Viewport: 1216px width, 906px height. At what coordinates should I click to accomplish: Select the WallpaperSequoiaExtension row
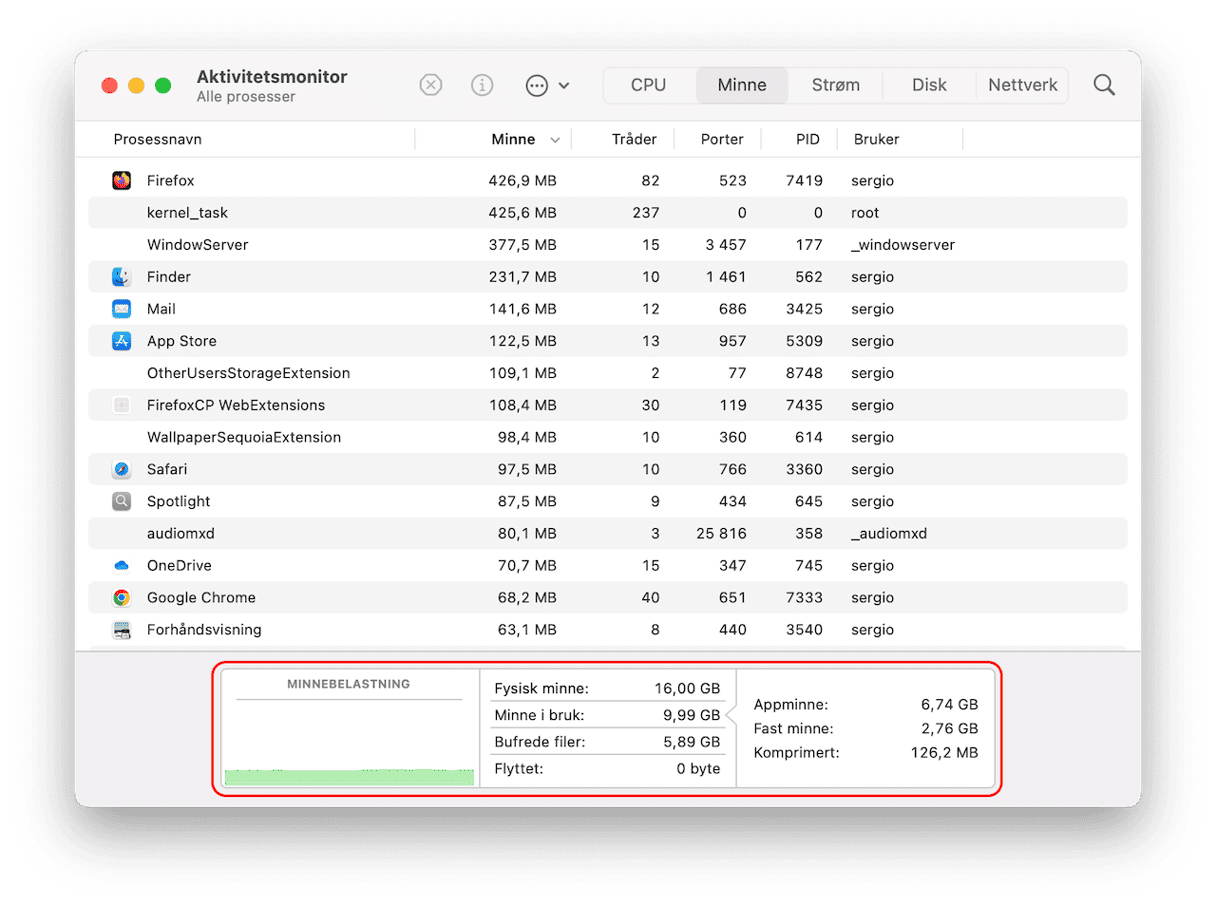point(608,436)
